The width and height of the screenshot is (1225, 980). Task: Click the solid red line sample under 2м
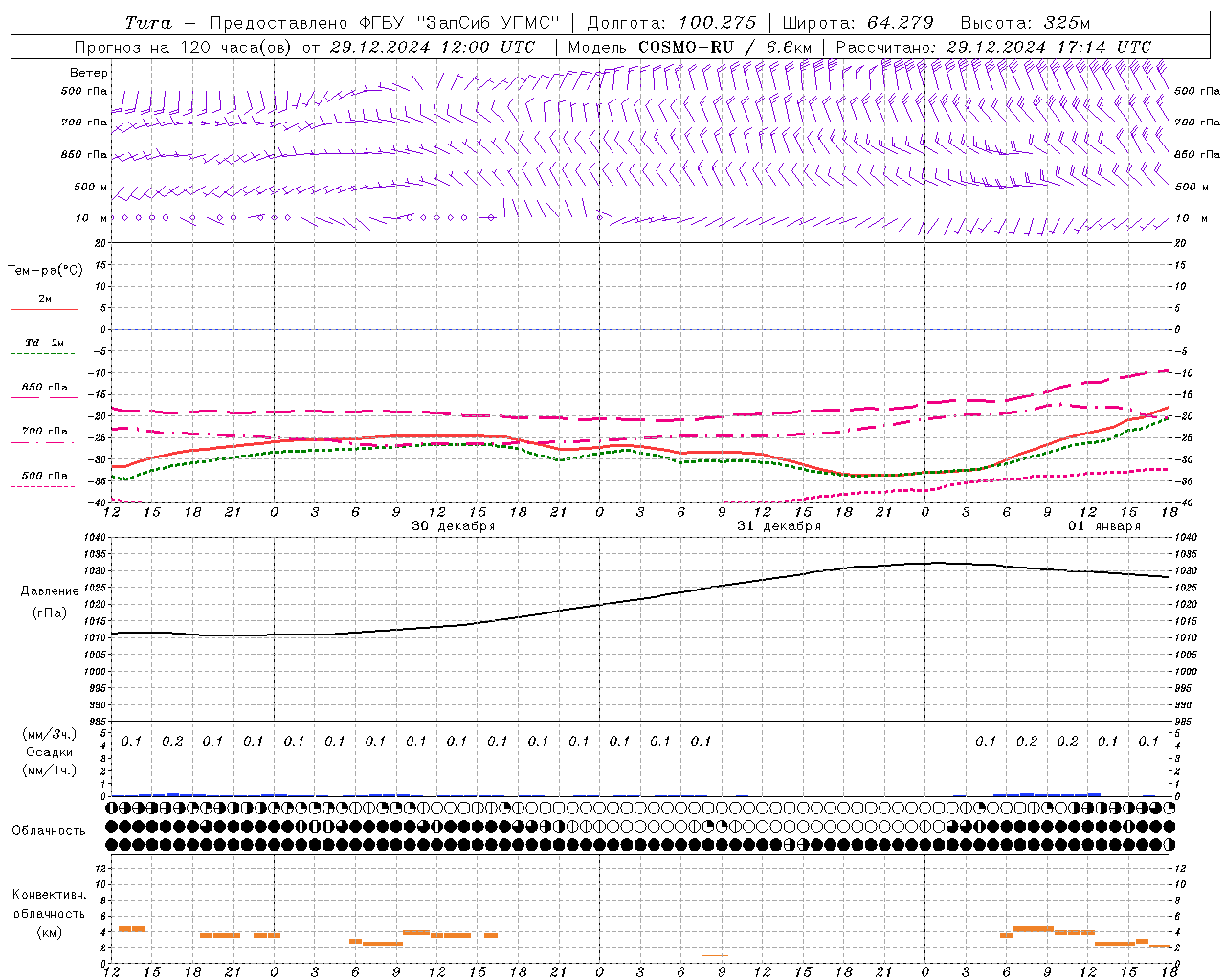coord(44,309)
